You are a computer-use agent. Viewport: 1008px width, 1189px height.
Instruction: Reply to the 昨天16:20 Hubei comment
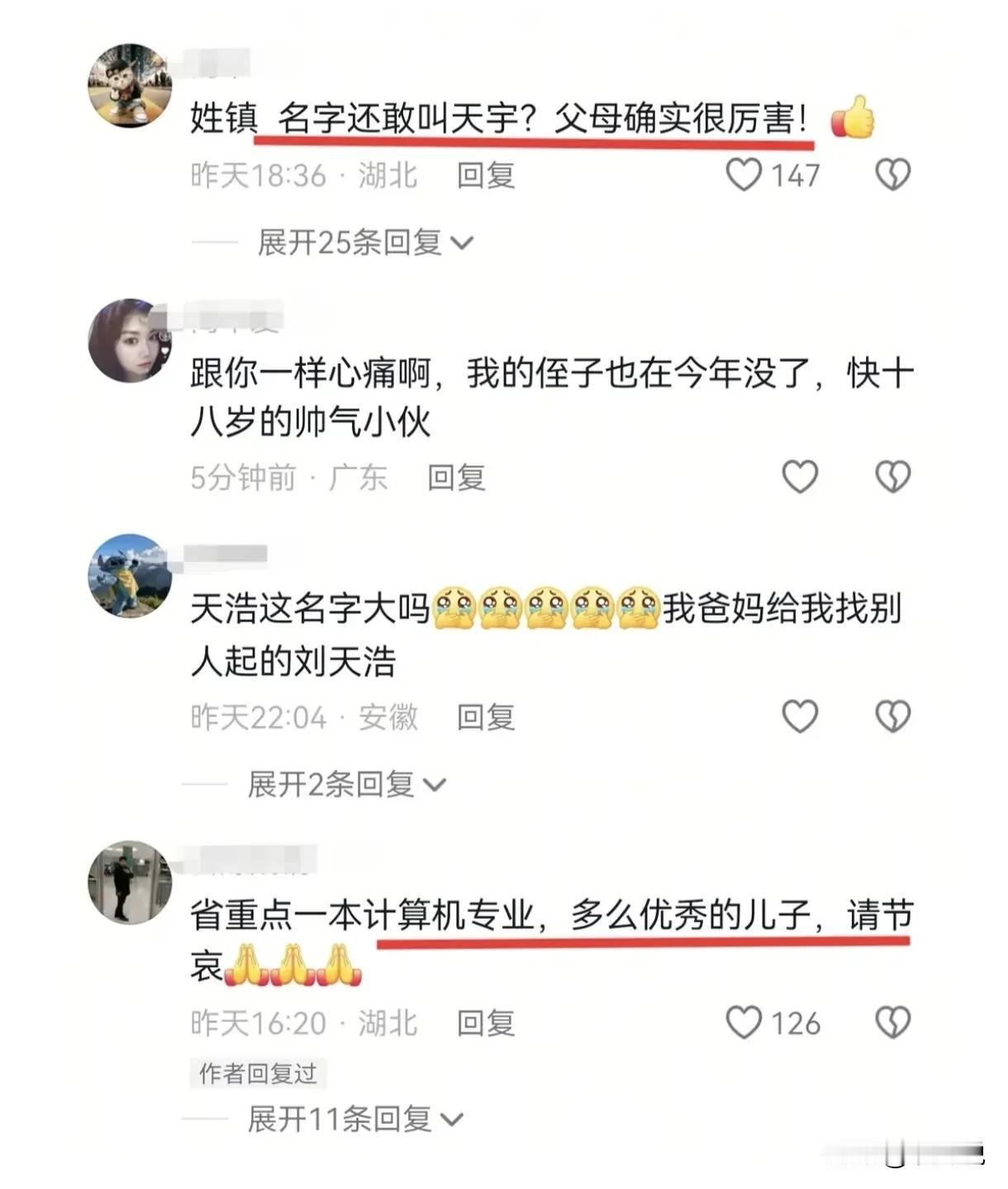click(x=486, y=1022)
